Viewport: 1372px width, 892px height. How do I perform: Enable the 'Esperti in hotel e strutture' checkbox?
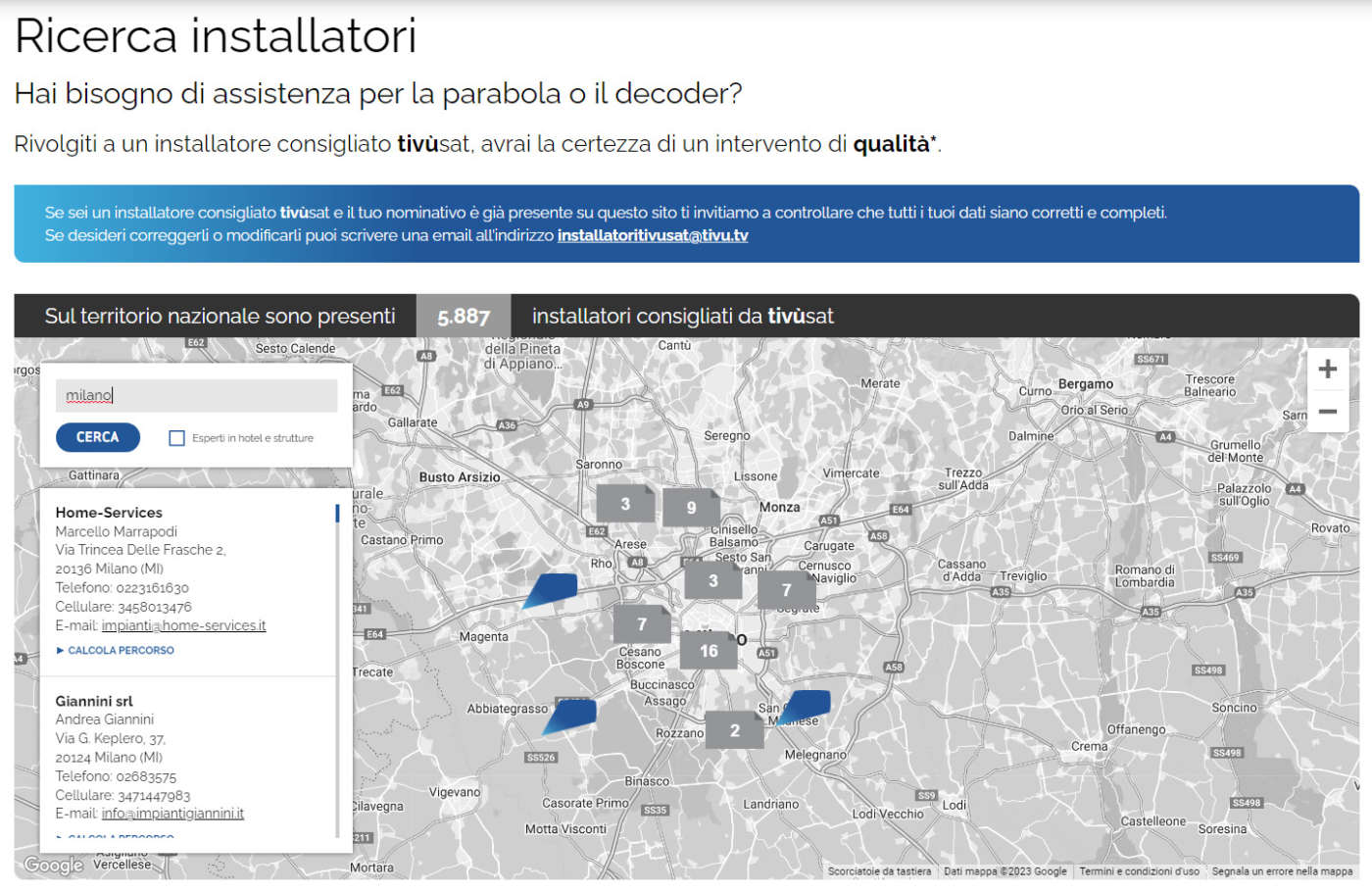(x=177, y=438)
